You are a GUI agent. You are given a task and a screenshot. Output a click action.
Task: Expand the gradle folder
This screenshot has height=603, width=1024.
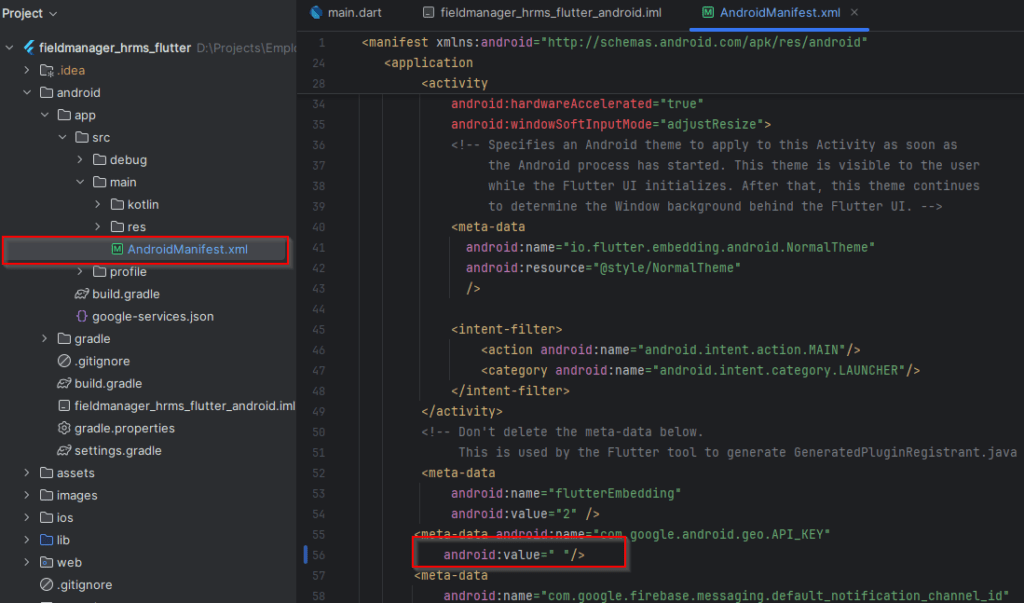(x=44, y=338)
